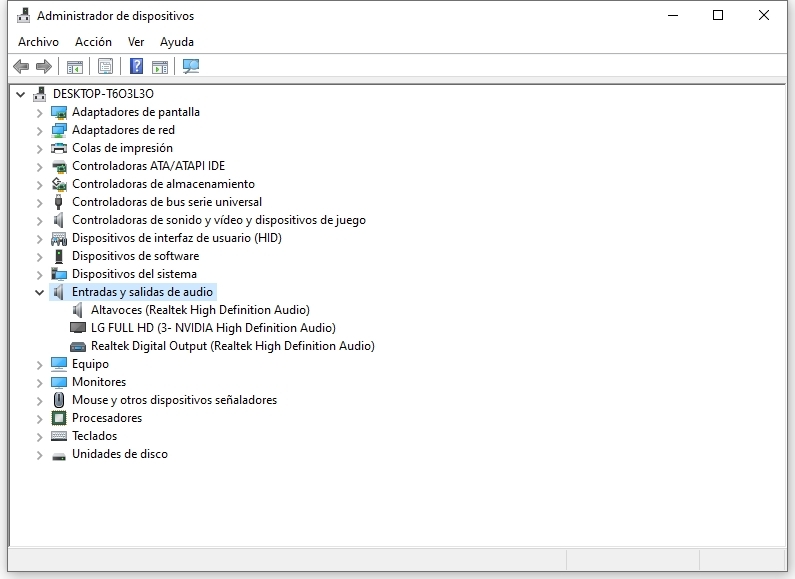Image resolution: width=795 pixels, height=579 pixels.
Task: Minimize the Administrador de dispositivos window
Action: tap(673, 16)
